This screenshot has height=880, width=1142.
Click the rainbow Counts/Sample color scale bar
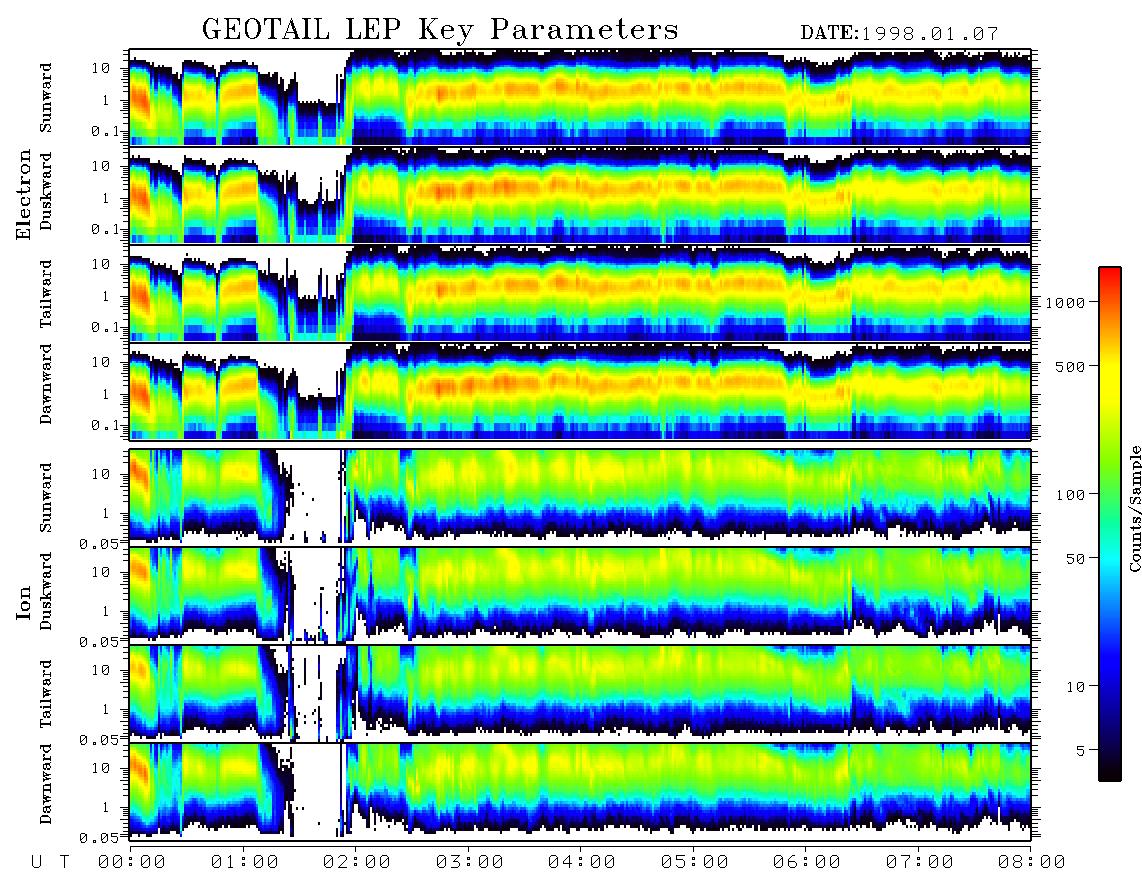tap(1110, 524)
